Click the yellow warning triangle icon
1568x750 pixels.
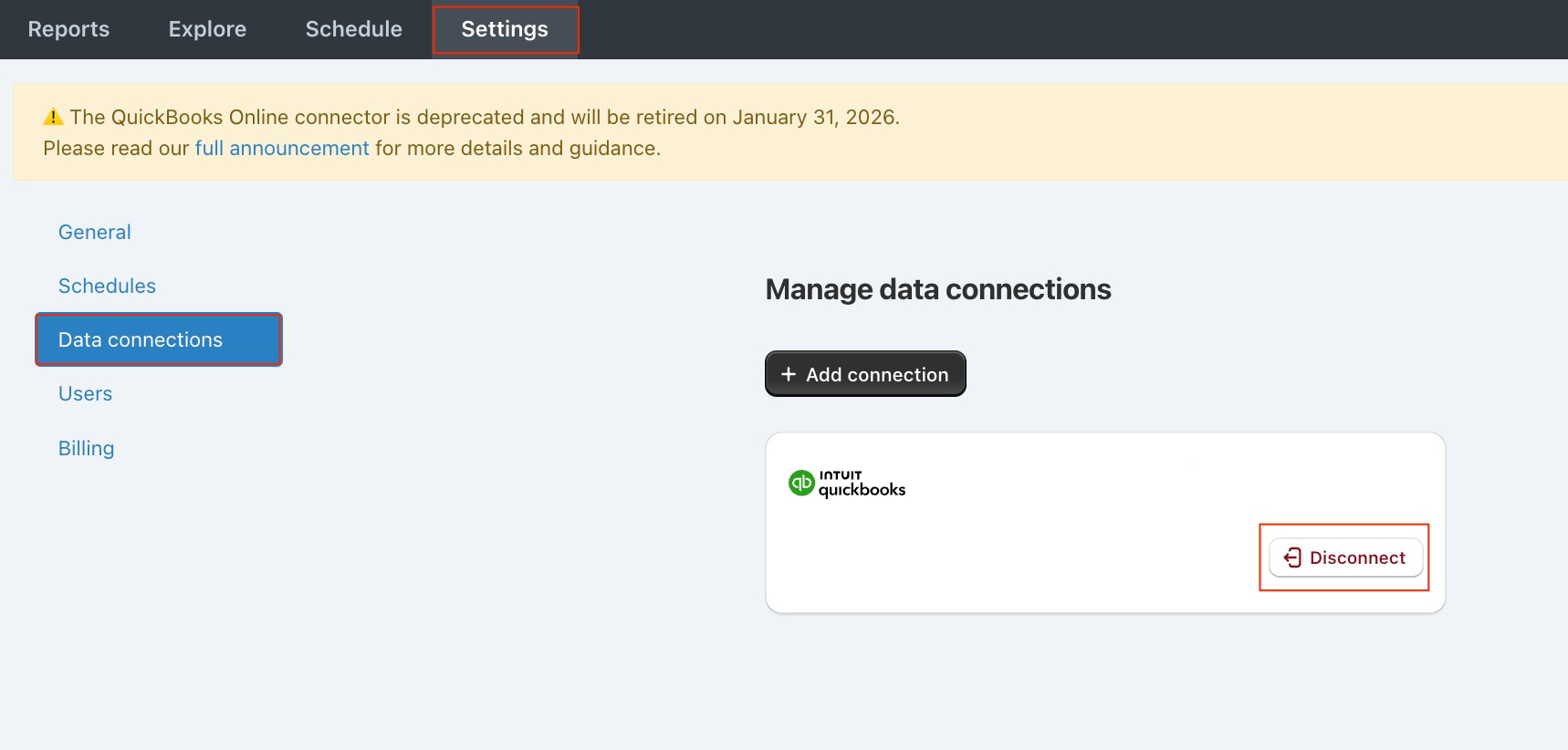coord(53,117)
